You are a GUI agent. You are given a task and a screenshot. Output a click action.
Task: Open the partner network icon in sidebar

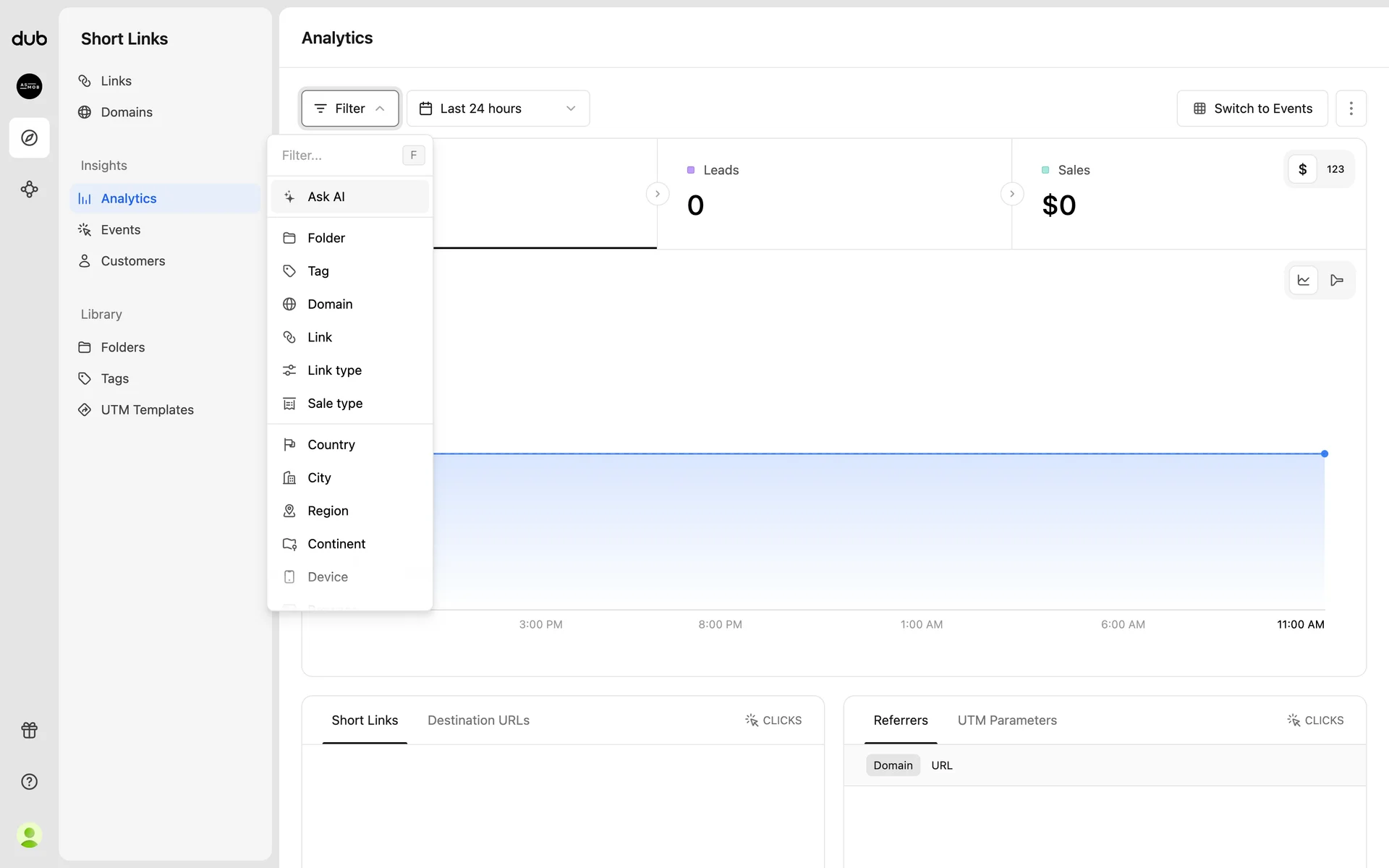point(29,190)
